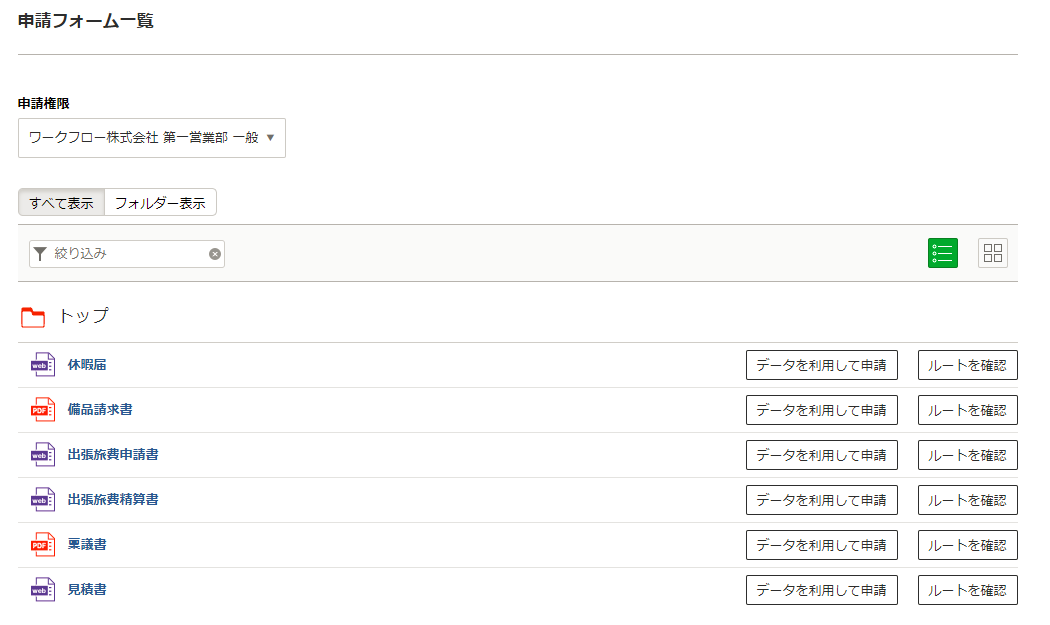Click into the 絞り込み filter input
This screenshot has width=1050, height=625.
tap(127, 254)
